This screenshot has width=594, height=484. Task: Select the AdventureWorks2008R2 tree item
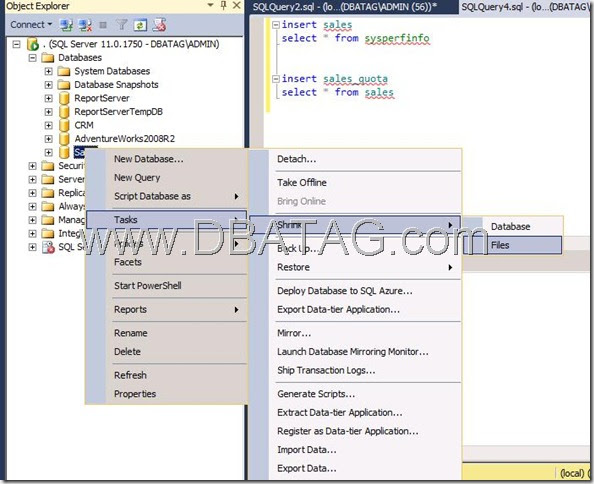click(125, 139)
